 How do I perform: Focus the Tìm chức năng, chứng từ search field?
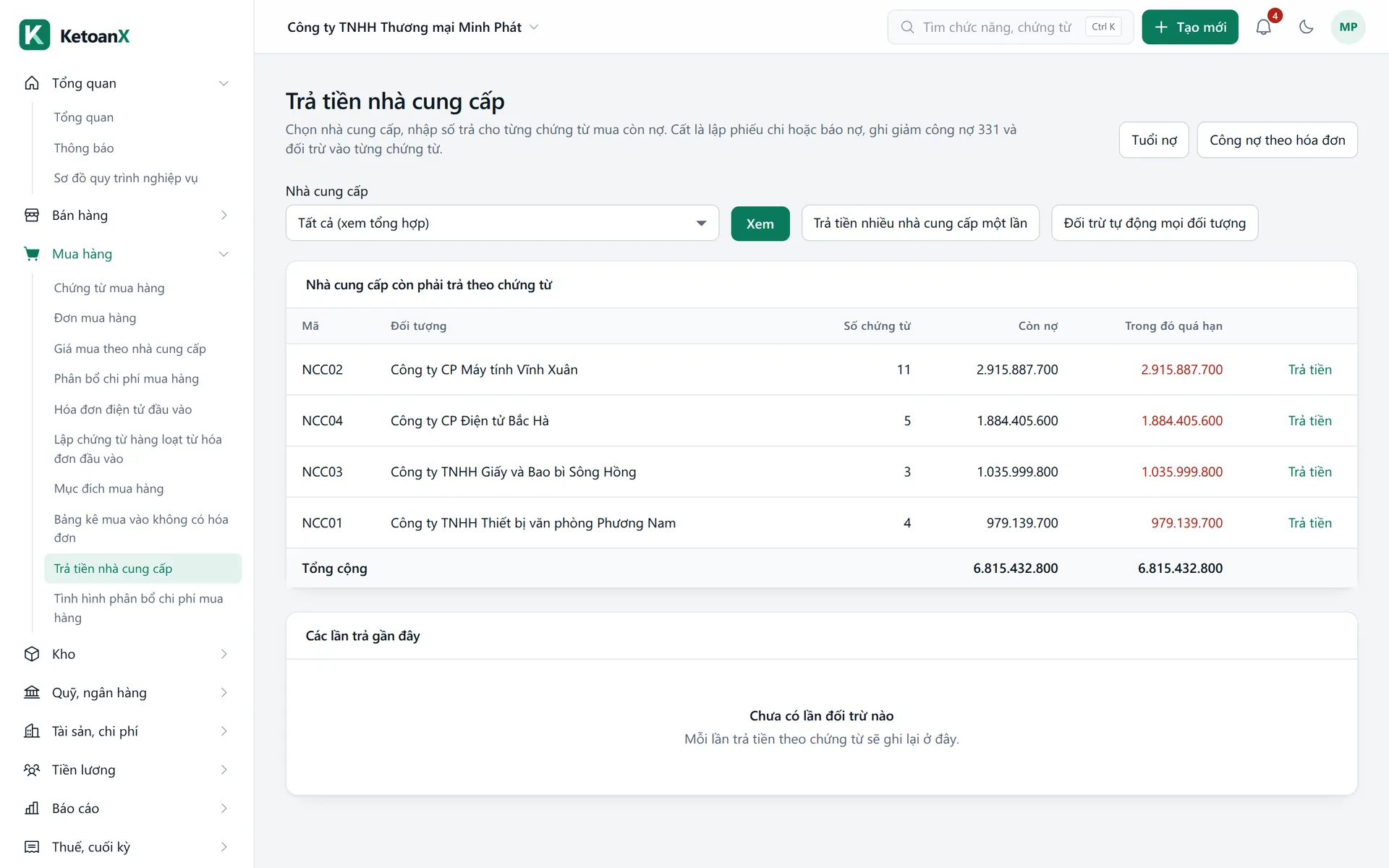point(1010,27)
